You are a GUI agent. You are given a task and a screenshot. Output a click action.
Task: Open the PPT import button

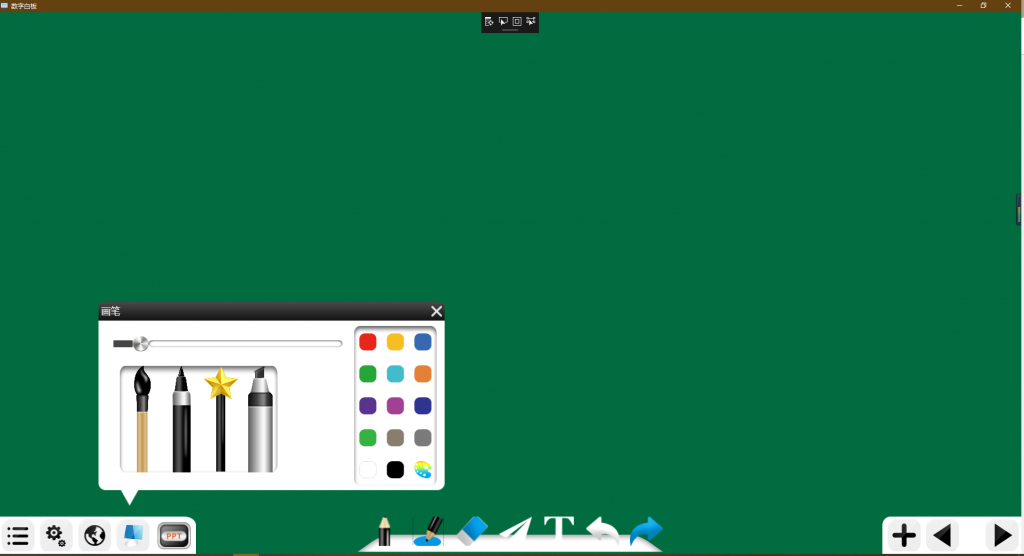174,536
